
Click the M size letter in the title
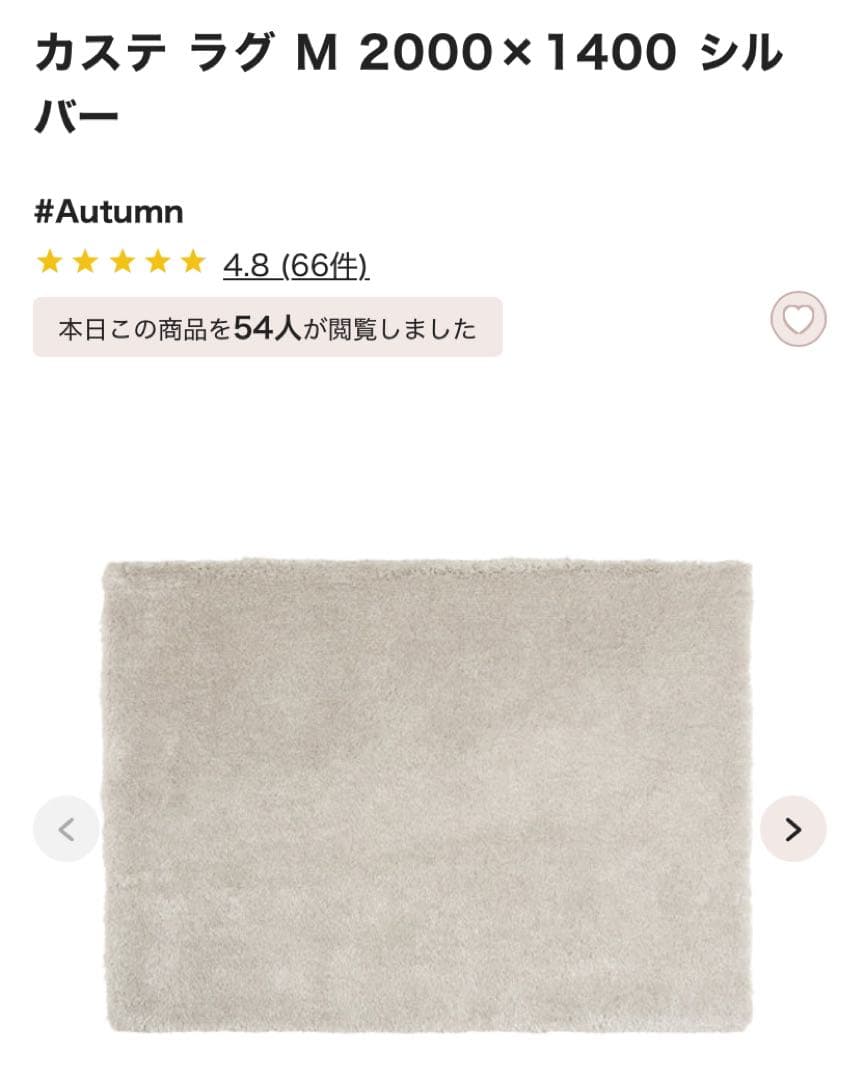click(317, 54)
